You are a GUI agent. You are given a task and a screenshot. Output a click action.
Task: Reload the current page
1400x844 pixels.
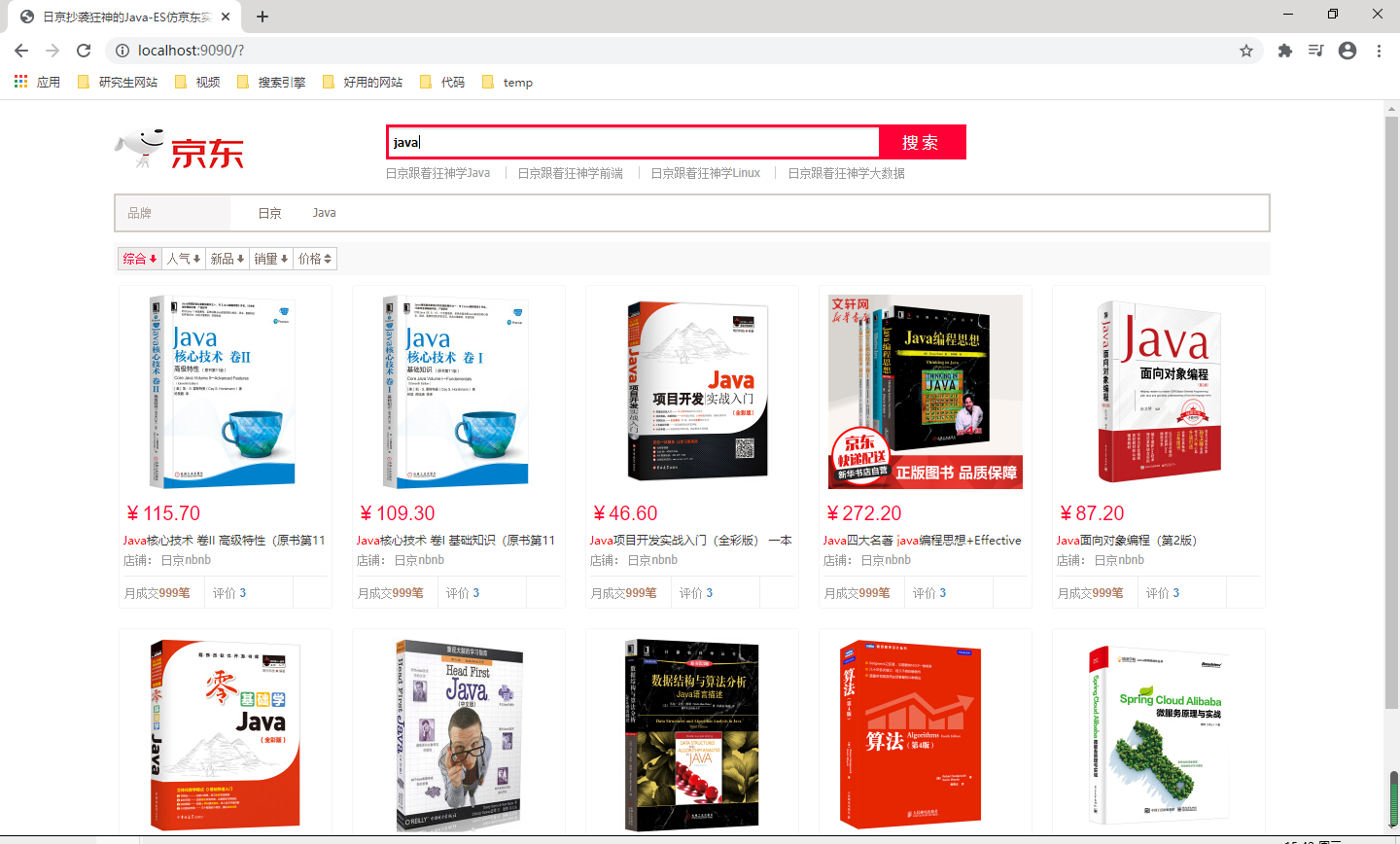click(84, 51)
